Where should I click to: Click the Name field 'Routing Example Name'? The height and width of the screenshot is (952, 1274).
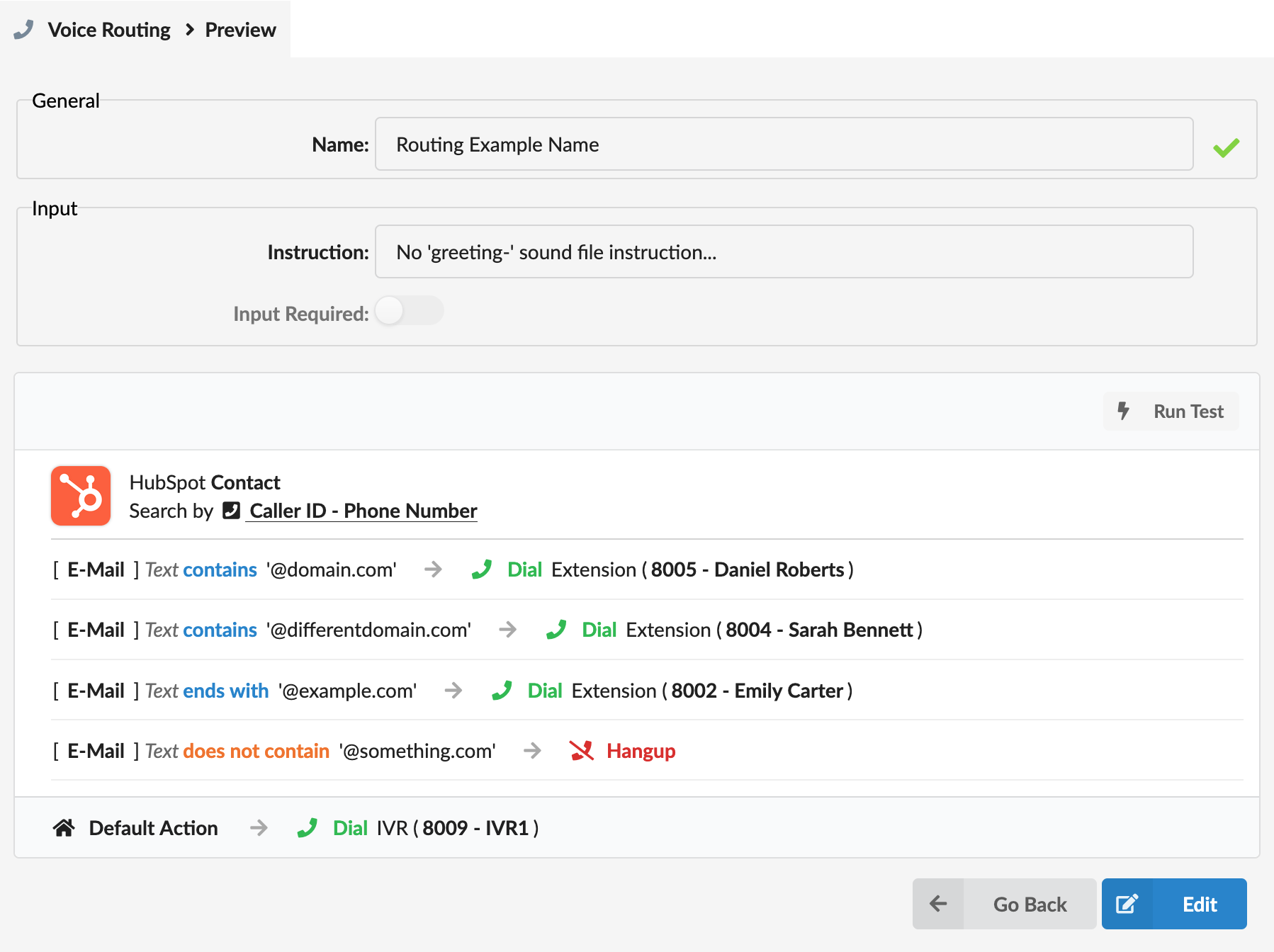click(x=784, y=144)
